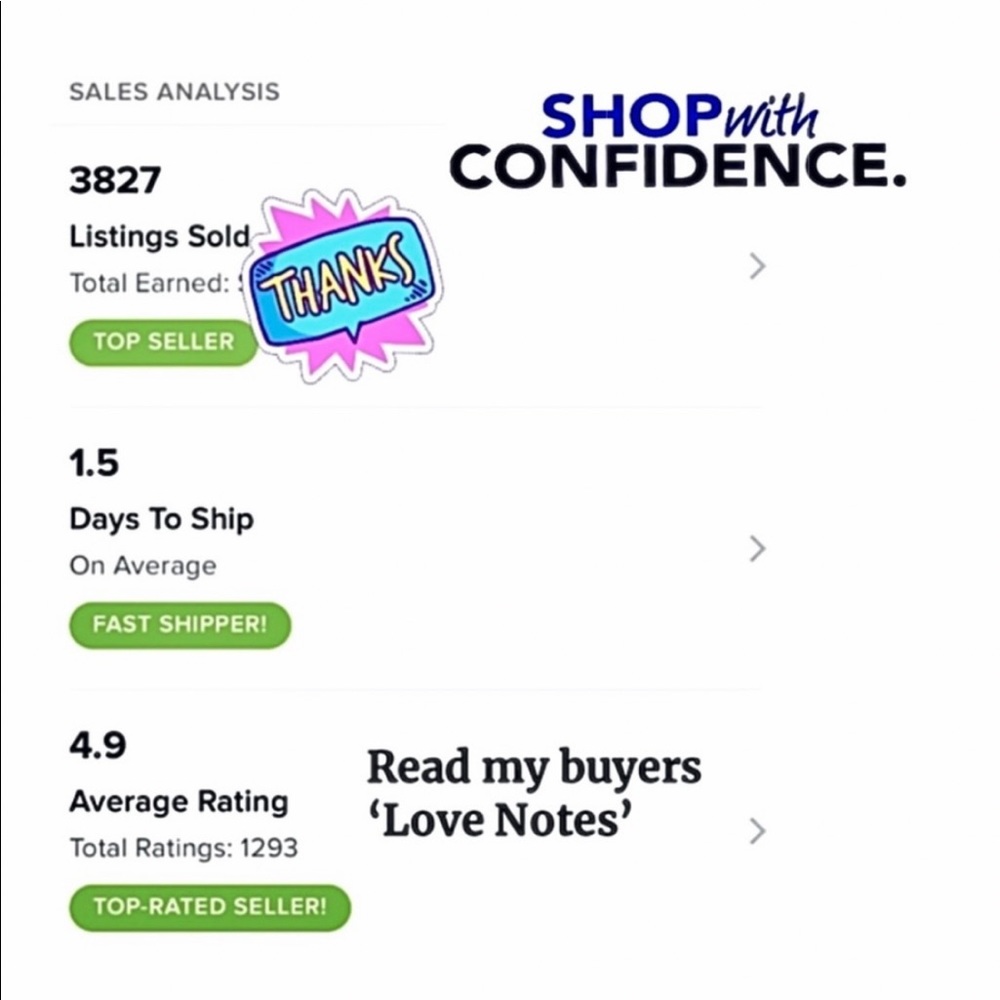This screenshot has height=1000, width=1000.
Task: Expand Days To Ship chevron arrow
Action: point(757,548)
